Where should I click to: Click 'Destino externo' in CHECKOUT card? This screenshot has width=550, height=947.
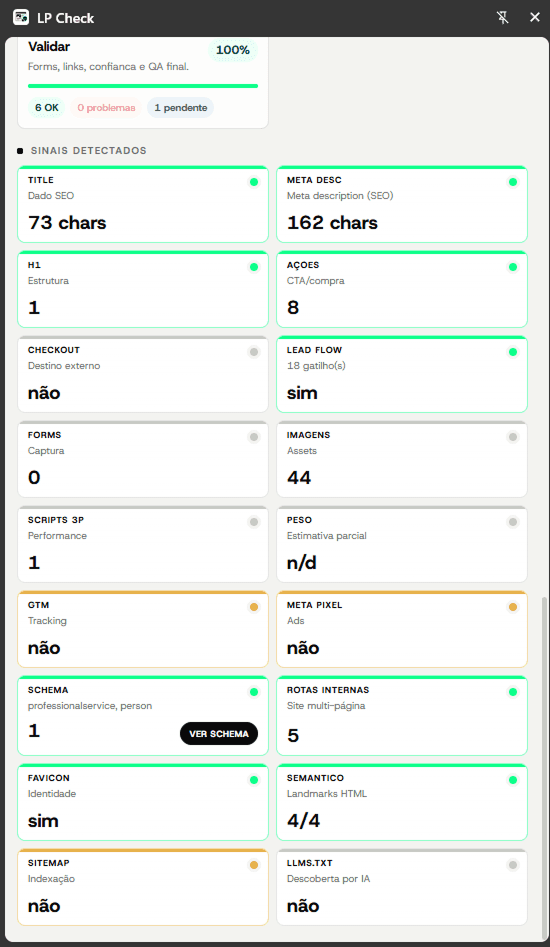click(64, 366)
